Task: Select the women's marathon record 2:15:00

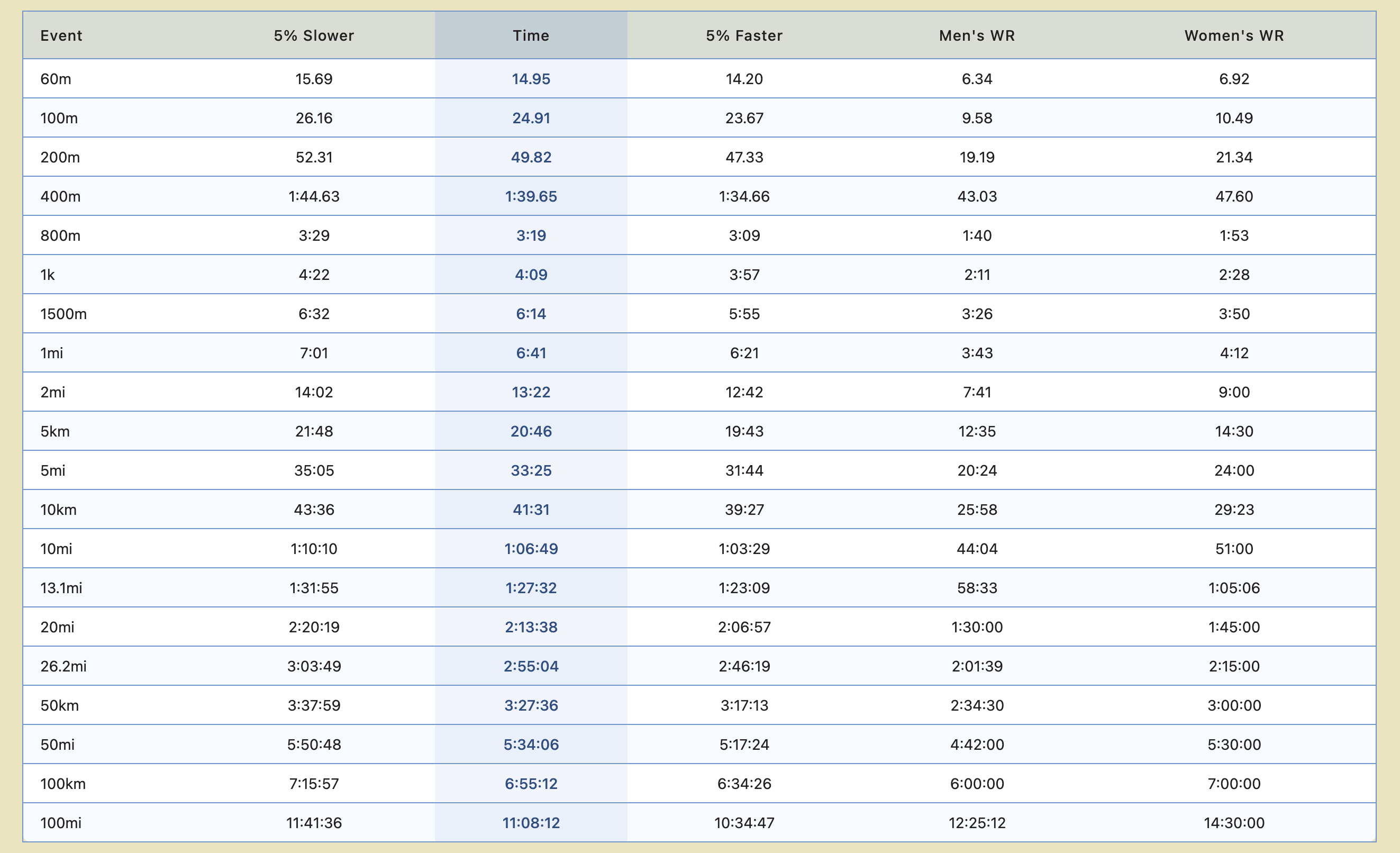Action: [1233, 666]
